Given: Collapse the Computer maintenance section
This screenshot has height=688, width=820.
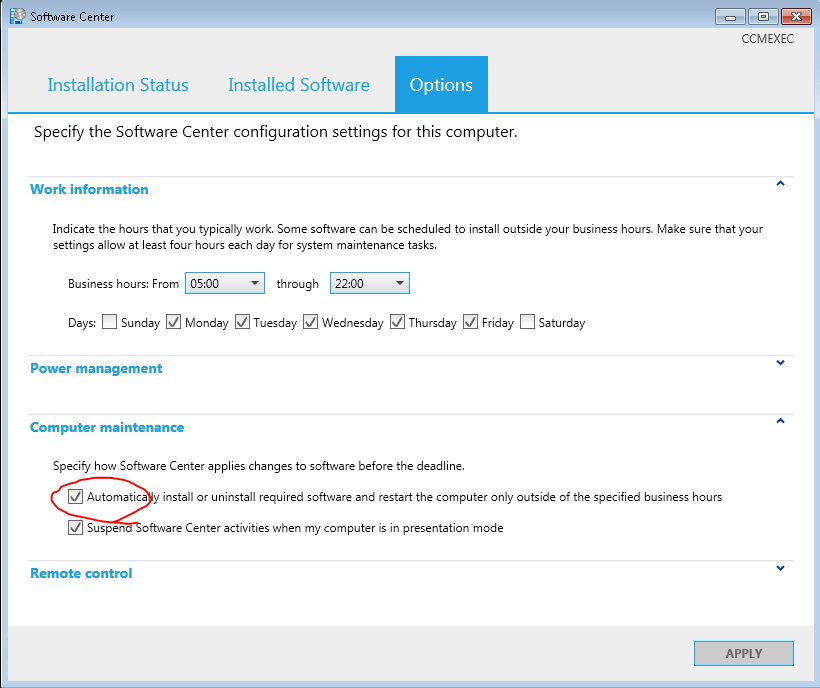Looking at the screenshot, I should click(781, 421).
